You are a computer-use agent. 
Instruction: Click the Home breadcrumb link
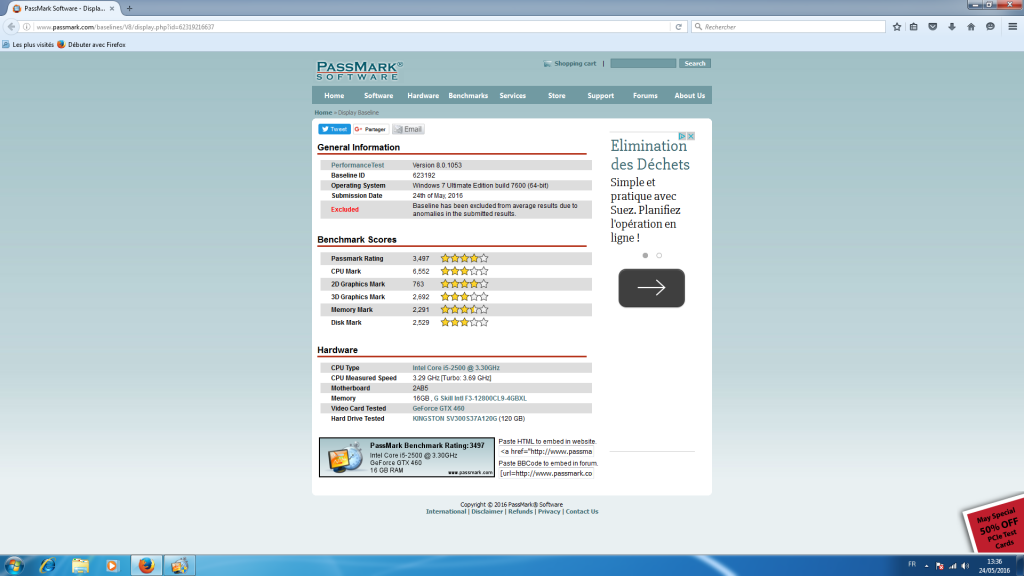coord(323,112)
